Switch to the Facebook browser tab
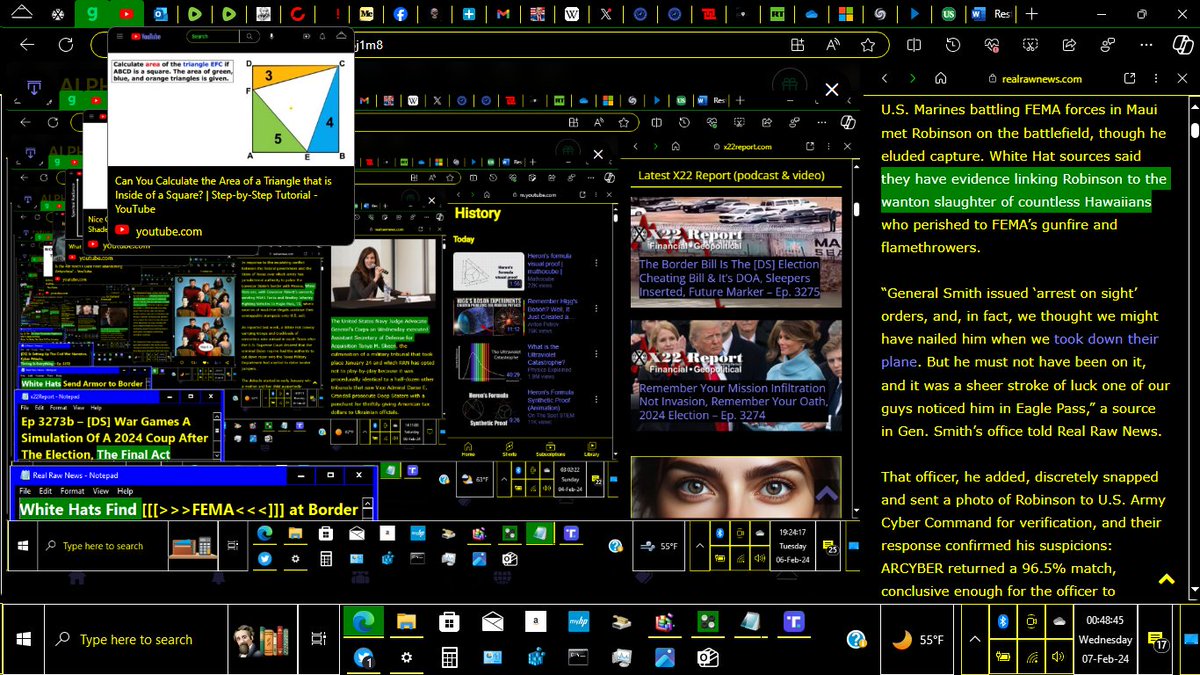Image resolution: width=1200 pixels, height=675 pixels. click(x=400, y=14)
